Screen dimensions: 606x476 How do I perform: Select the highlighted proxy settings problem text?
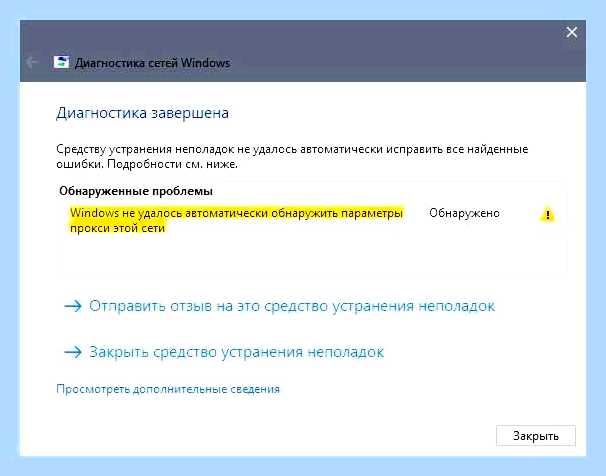click(x=237, y=220)
